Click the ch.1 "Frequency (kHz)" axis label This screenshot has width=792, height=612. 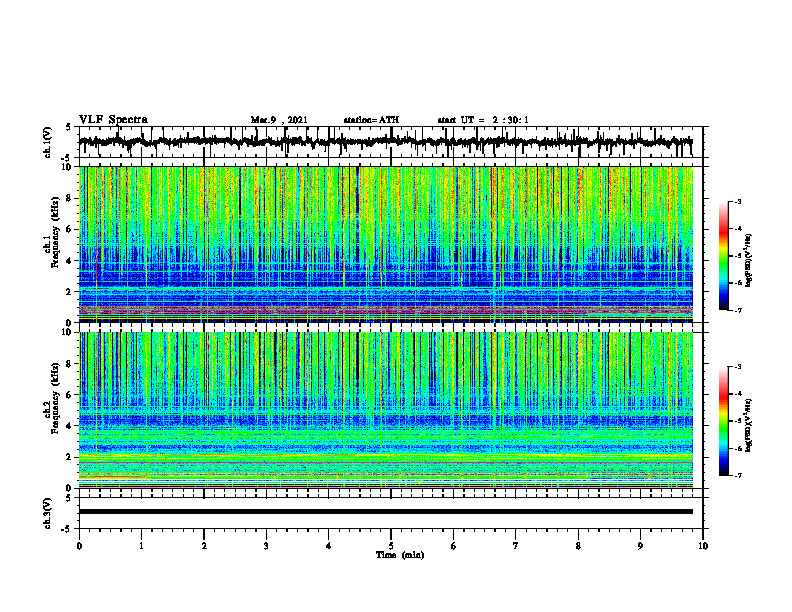point(55,232)
